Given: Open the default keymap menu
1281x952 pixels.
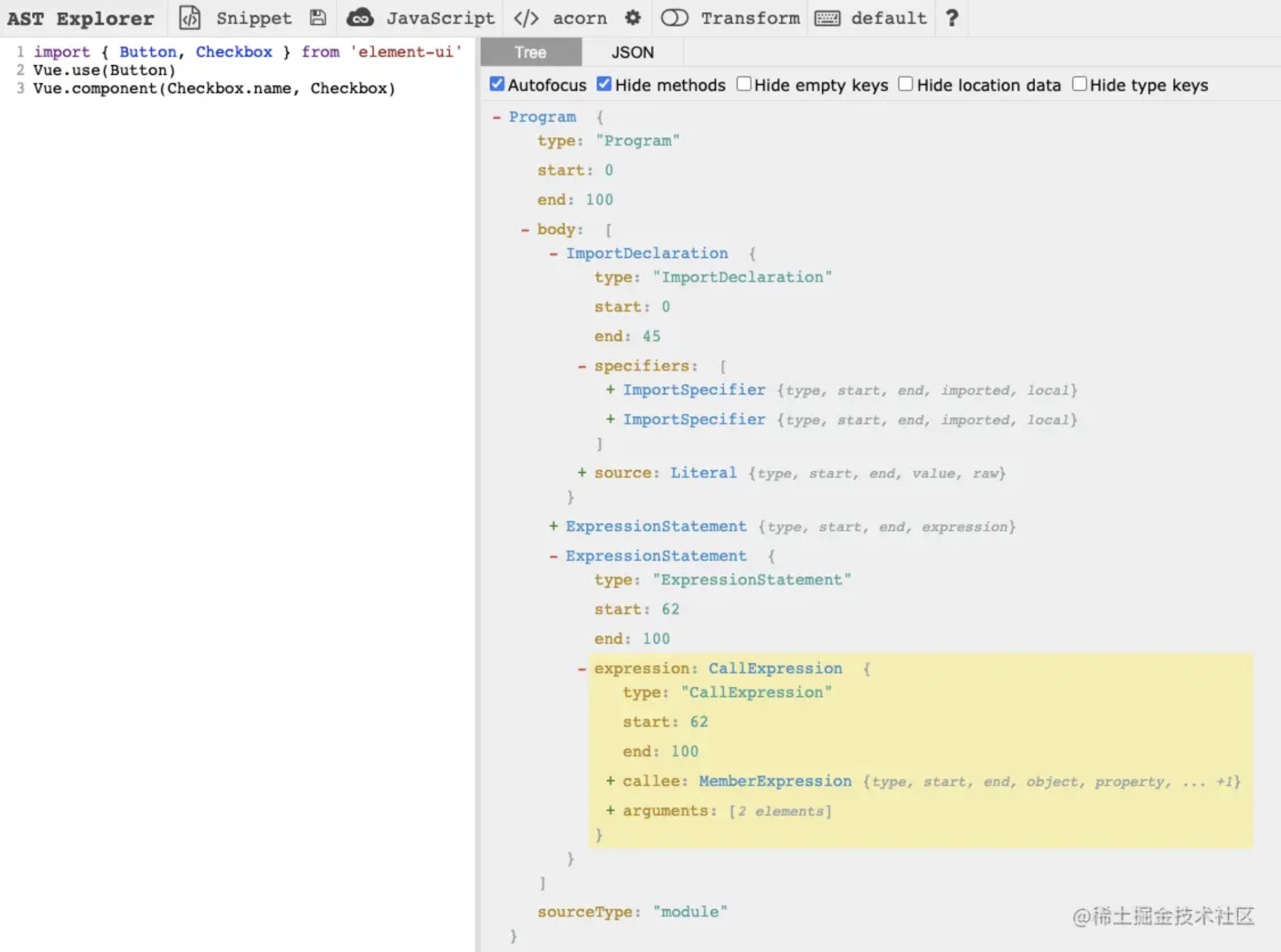Looking at the screenshot, I should tap(888, 18).
